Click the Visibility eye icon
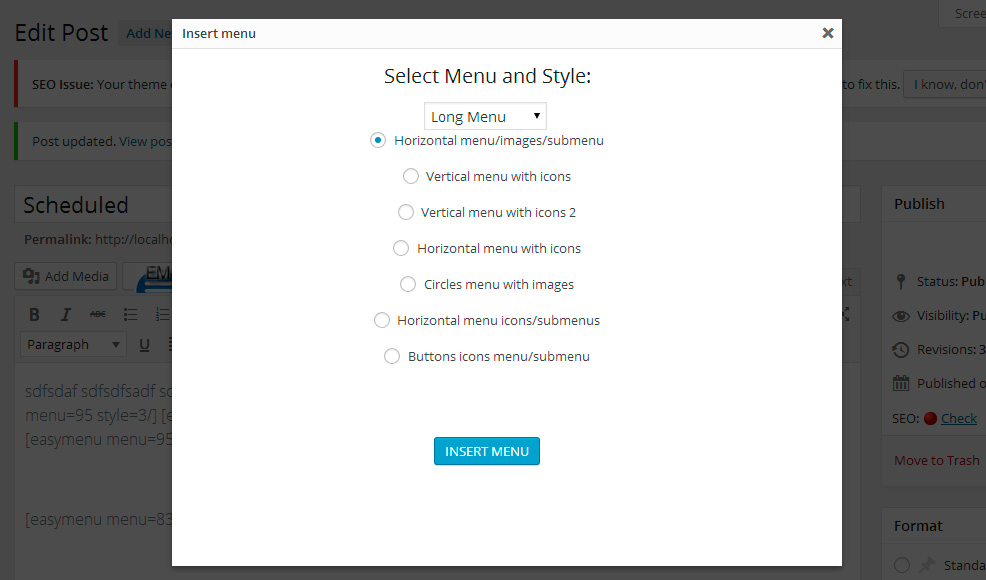The image size is (986, 580). pyautogui.click(x=900, y=316)
